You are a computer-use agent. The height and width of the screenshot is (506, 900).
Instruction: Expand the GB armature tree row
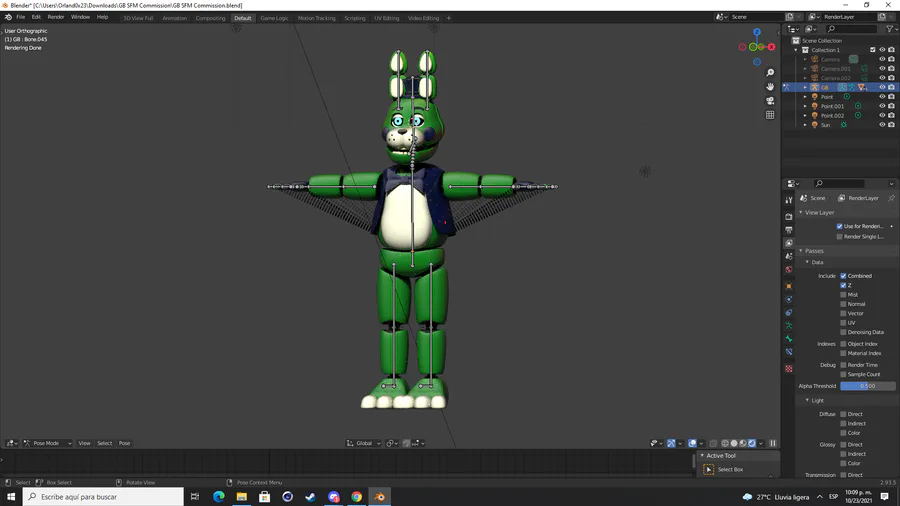point(805,87)
